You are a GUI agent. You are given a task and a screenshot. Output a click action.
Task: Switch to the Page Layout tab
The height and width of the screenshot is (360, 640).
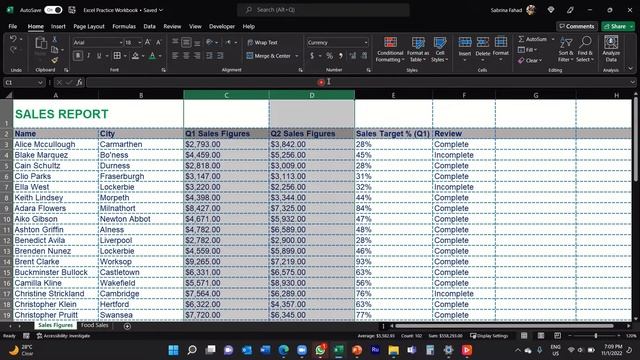(x=89, y=27)
